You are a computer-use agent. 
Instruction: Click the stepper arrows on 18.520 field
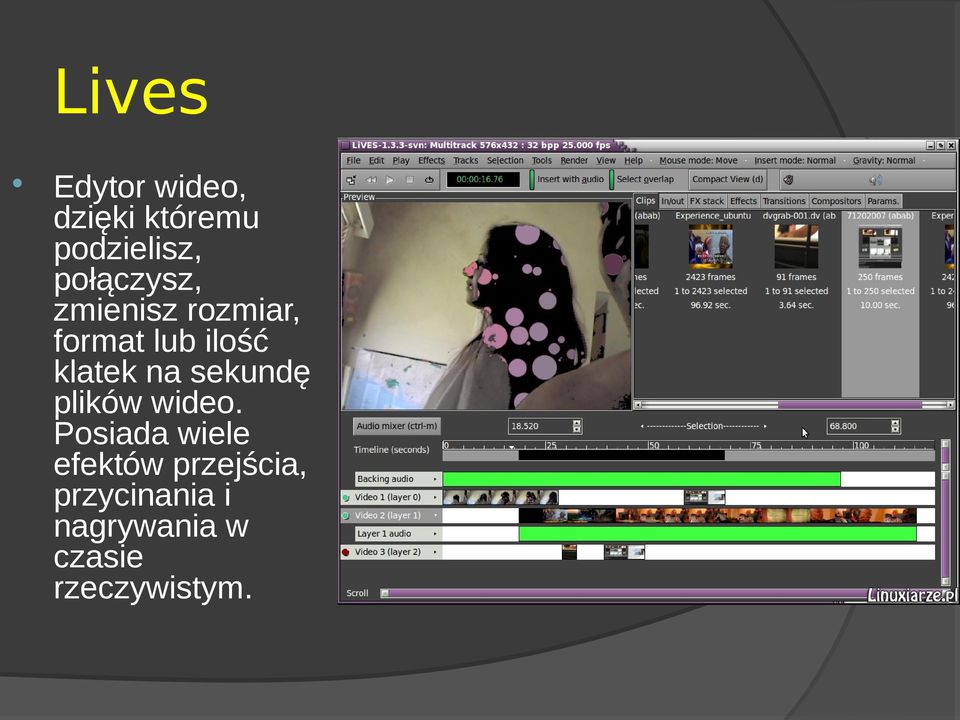[x=577, y=426]
